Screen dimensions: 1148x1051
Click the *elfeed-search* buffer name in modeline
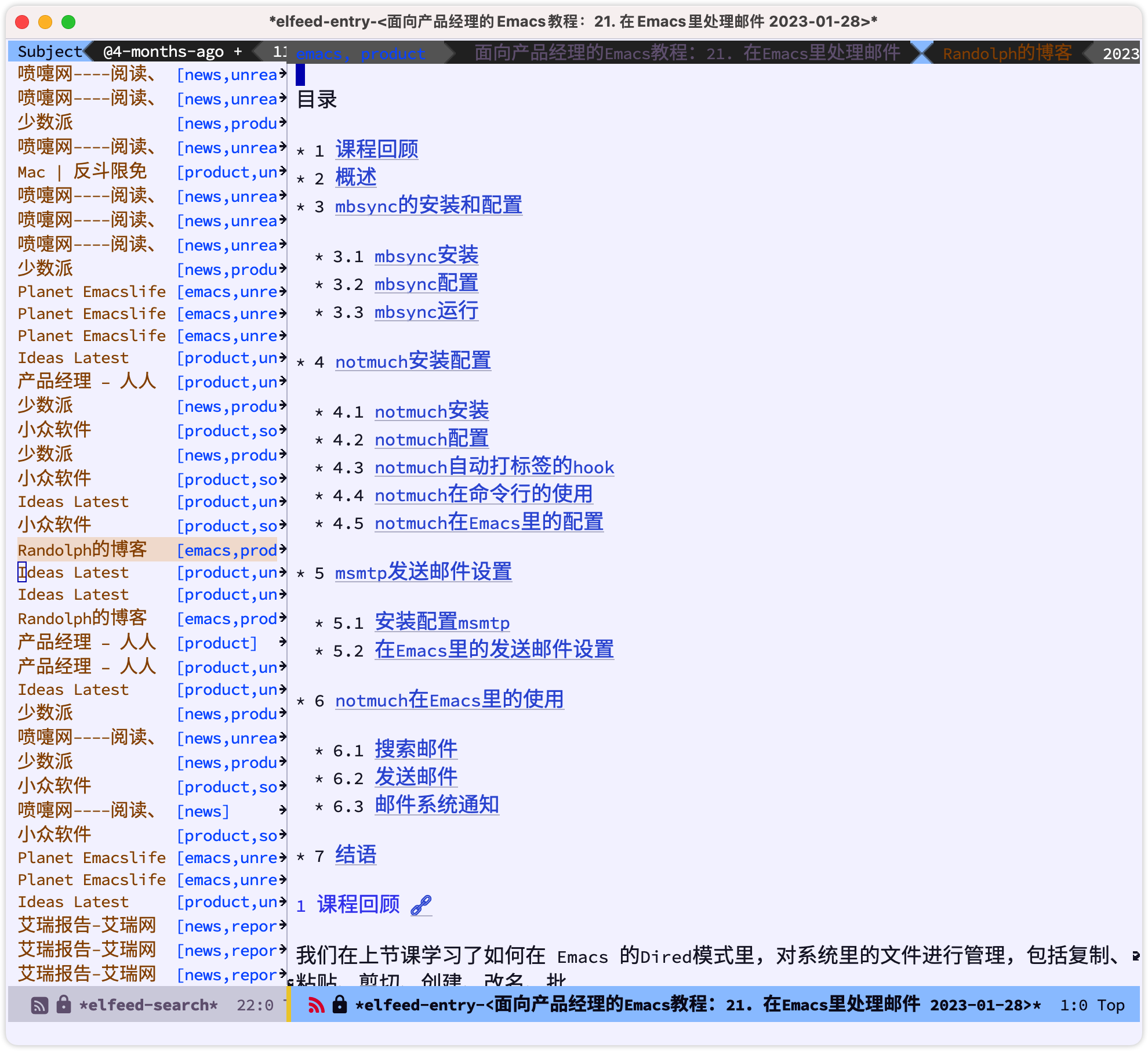(x=148, y=1005)
